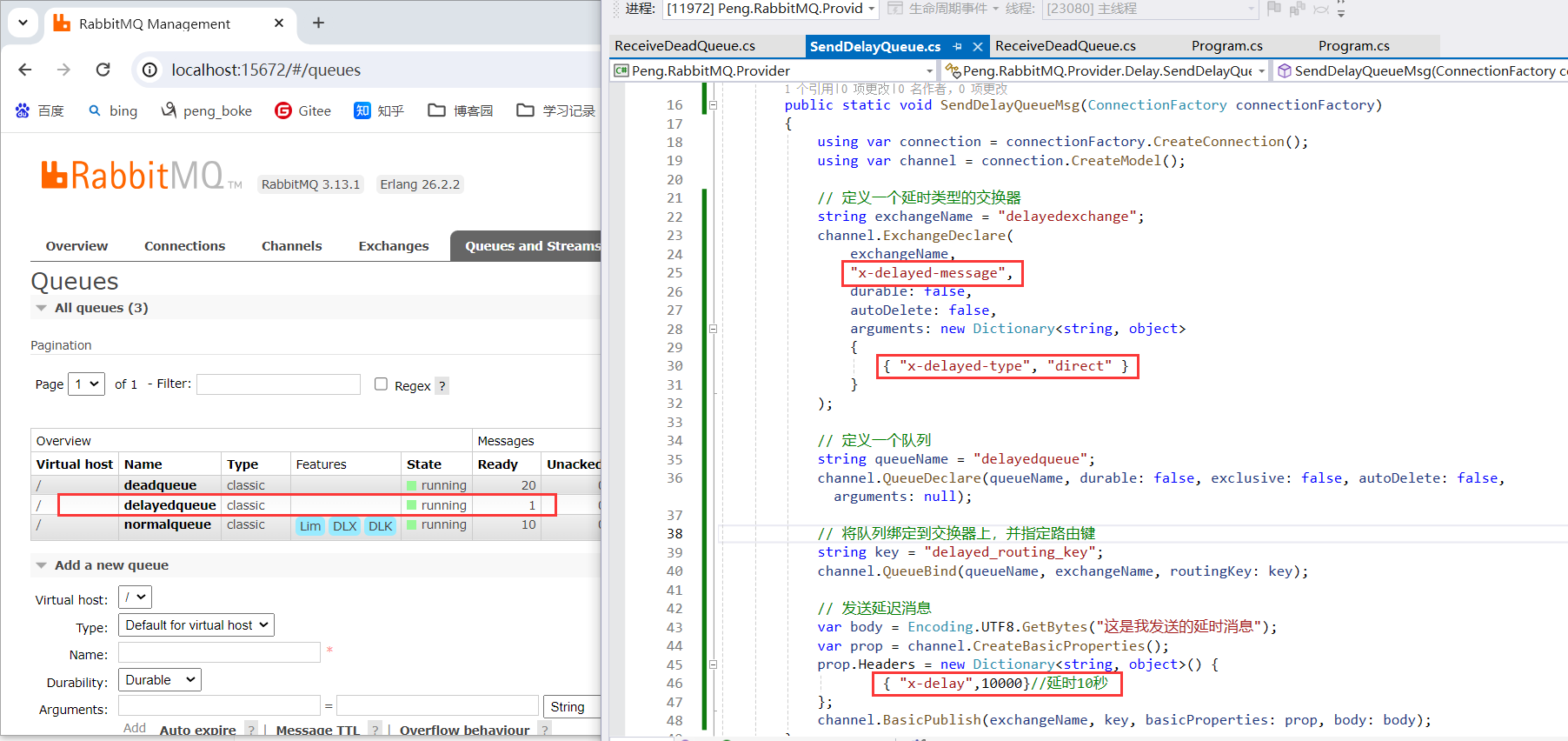Image resolution: width=1568 pixels, height=741 pixels.
Task: Switch to the Connections tab
Action: click(x=184, y=246)
